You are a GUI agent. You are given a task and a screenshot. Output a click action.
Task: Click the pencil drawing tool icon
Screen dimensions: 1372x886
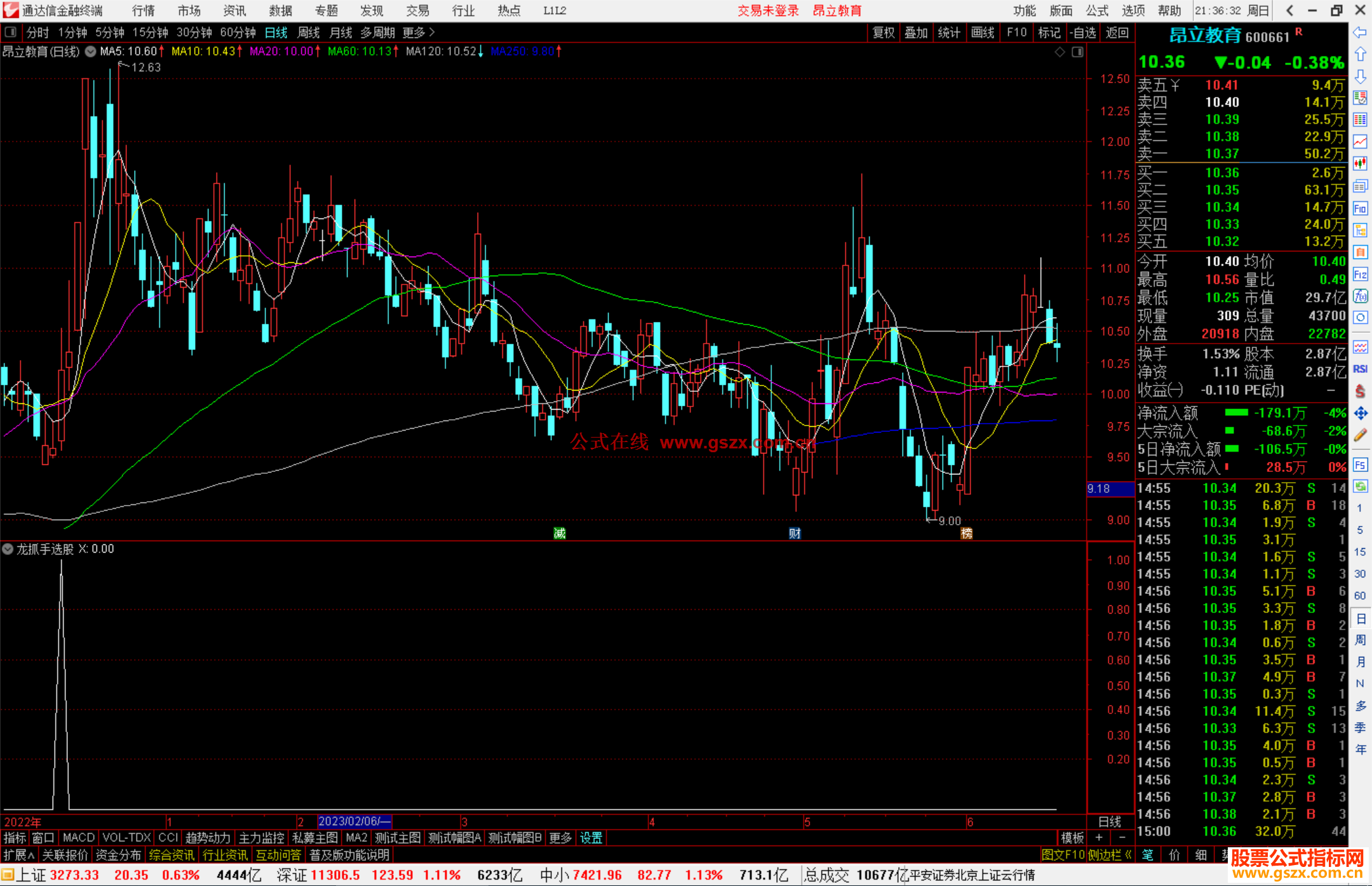[x=1360, y=435]
